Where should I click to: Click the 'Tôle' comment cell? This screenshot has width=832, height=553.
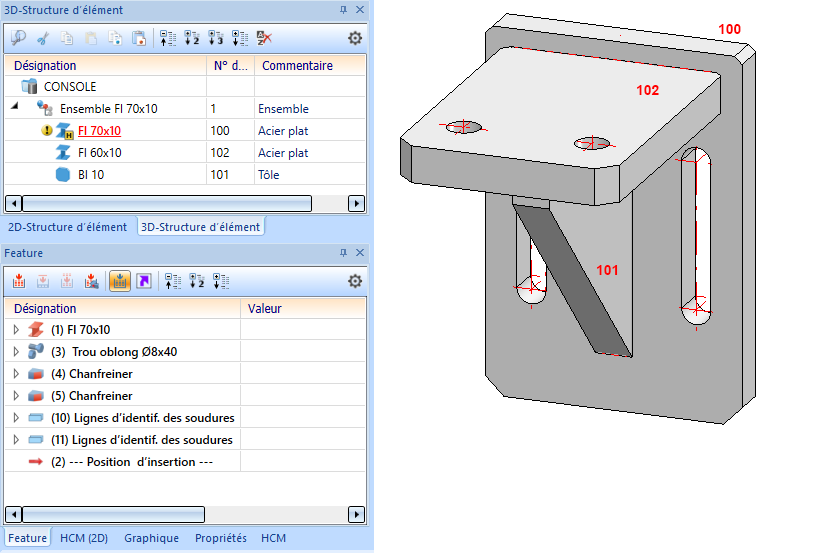click(x=310, y=175)
